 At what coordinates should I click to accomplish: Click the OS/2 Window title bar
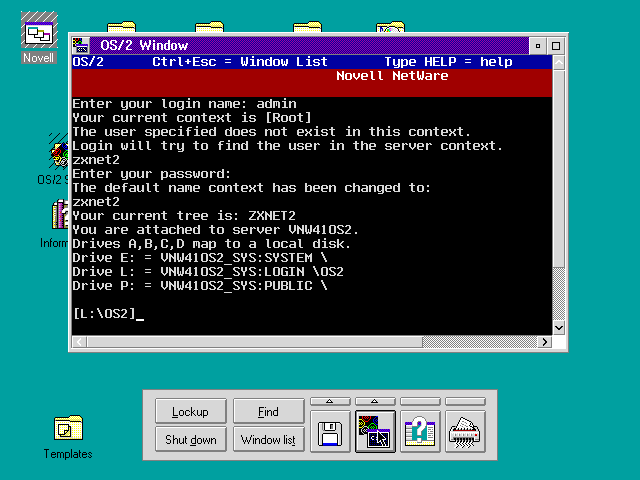pyautogui.click(x=309, y=45)
